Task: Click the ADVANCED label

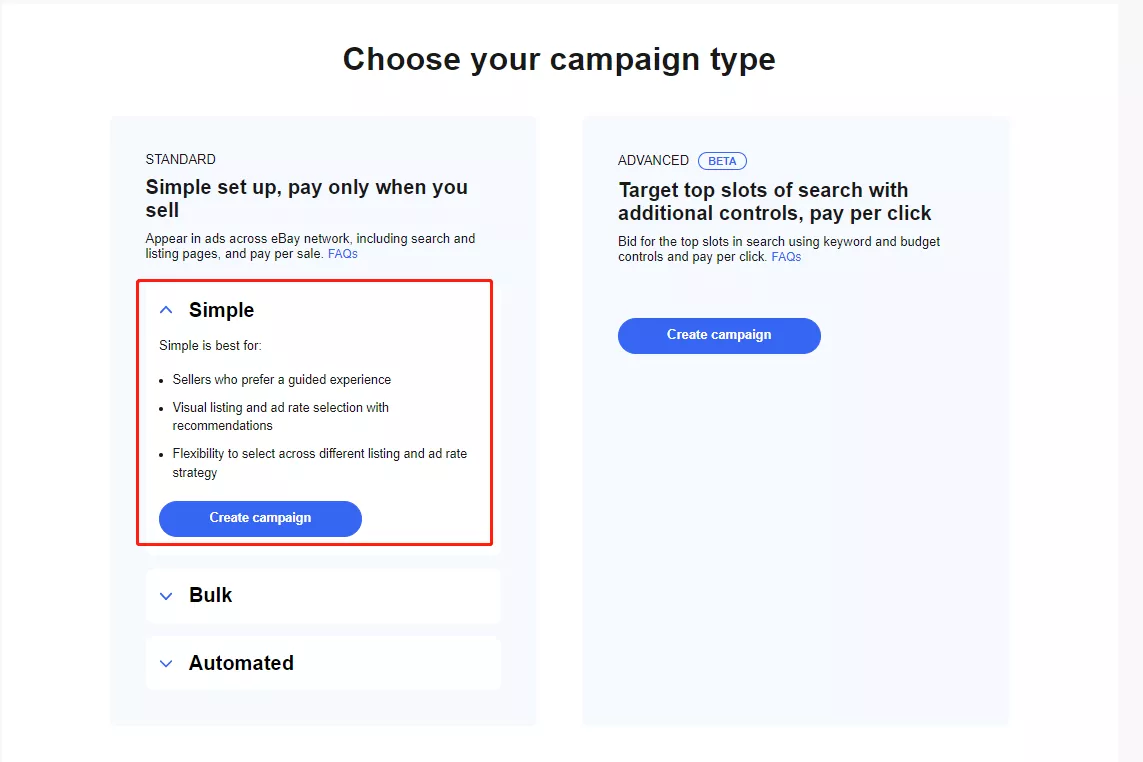Action: 653,160
